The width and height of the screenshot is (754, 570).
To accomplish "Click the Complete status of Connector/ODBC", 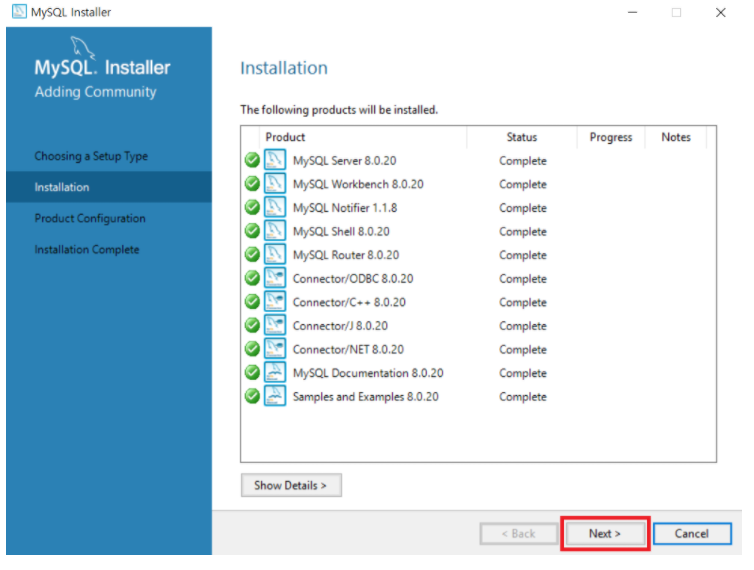I will tap(523, 278).
